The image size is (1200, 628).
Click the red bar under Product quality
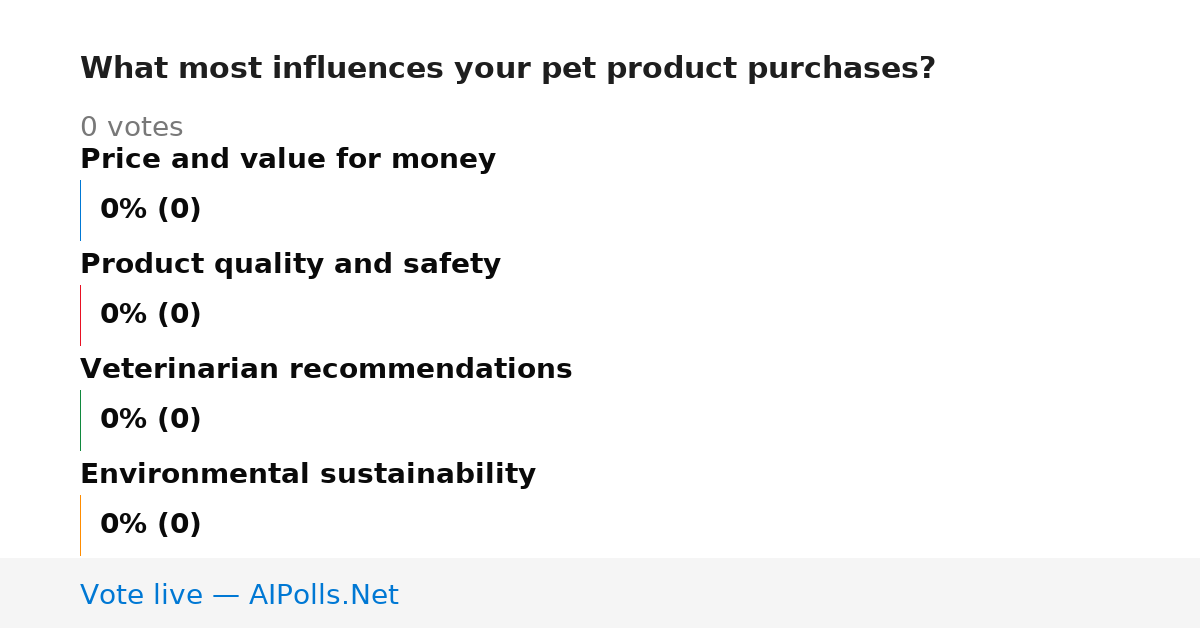80,315
